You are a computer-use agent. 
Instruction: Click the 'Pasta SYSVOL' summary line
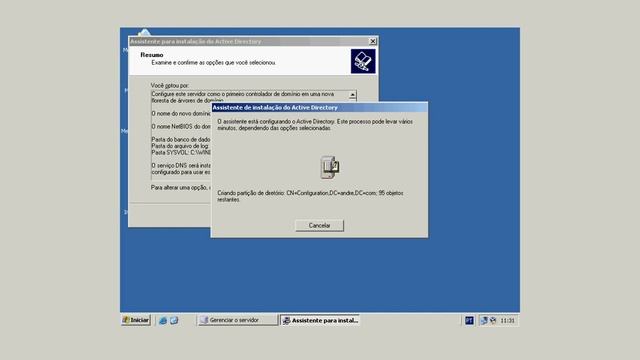(181, 152)
